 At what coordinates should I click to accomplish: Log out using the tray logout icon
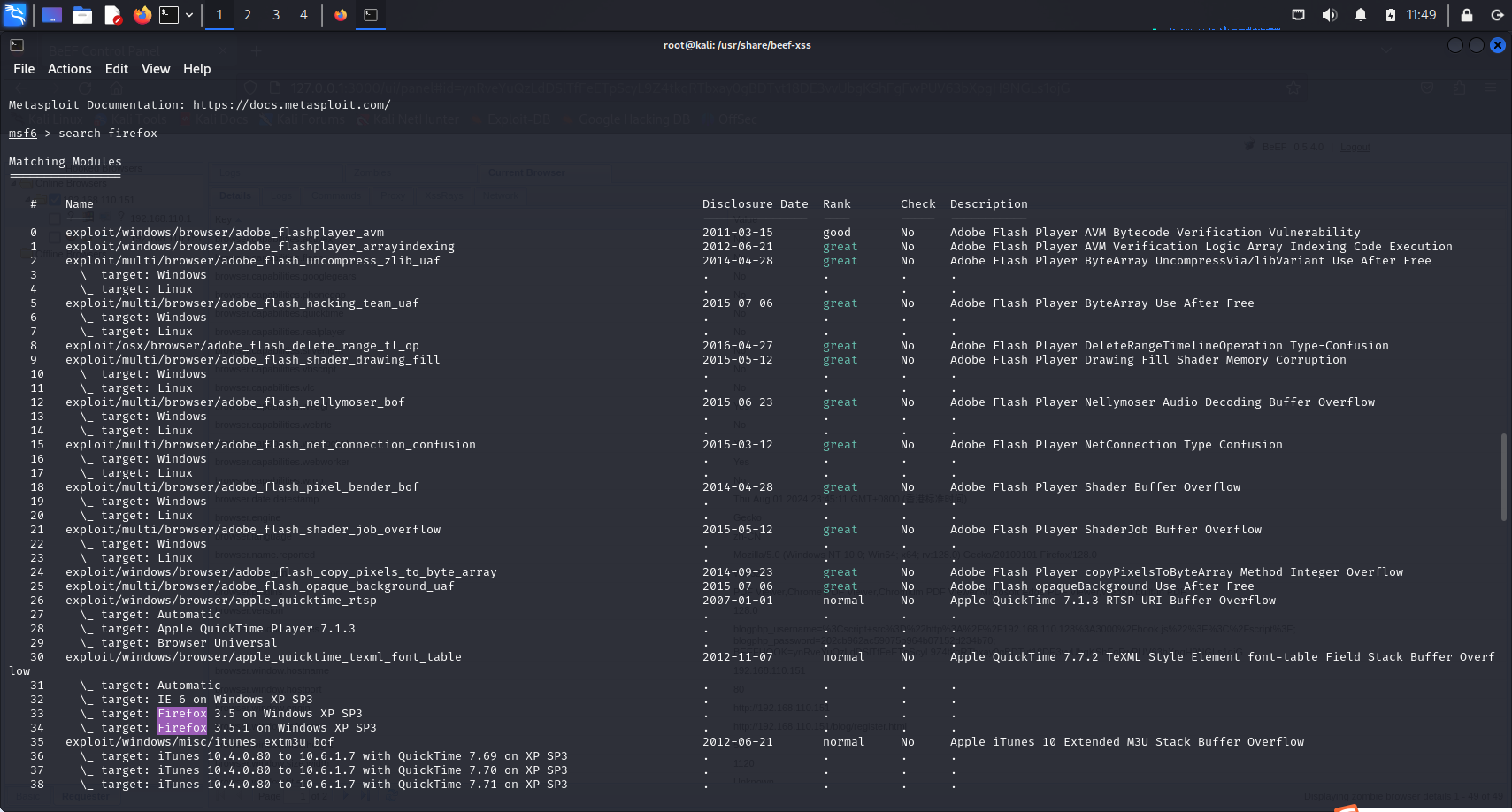coord(1496,15)
